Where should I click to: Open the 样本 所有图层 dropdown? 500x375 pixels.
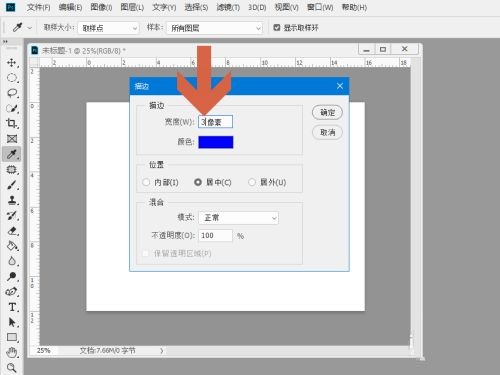coord(215,28)
